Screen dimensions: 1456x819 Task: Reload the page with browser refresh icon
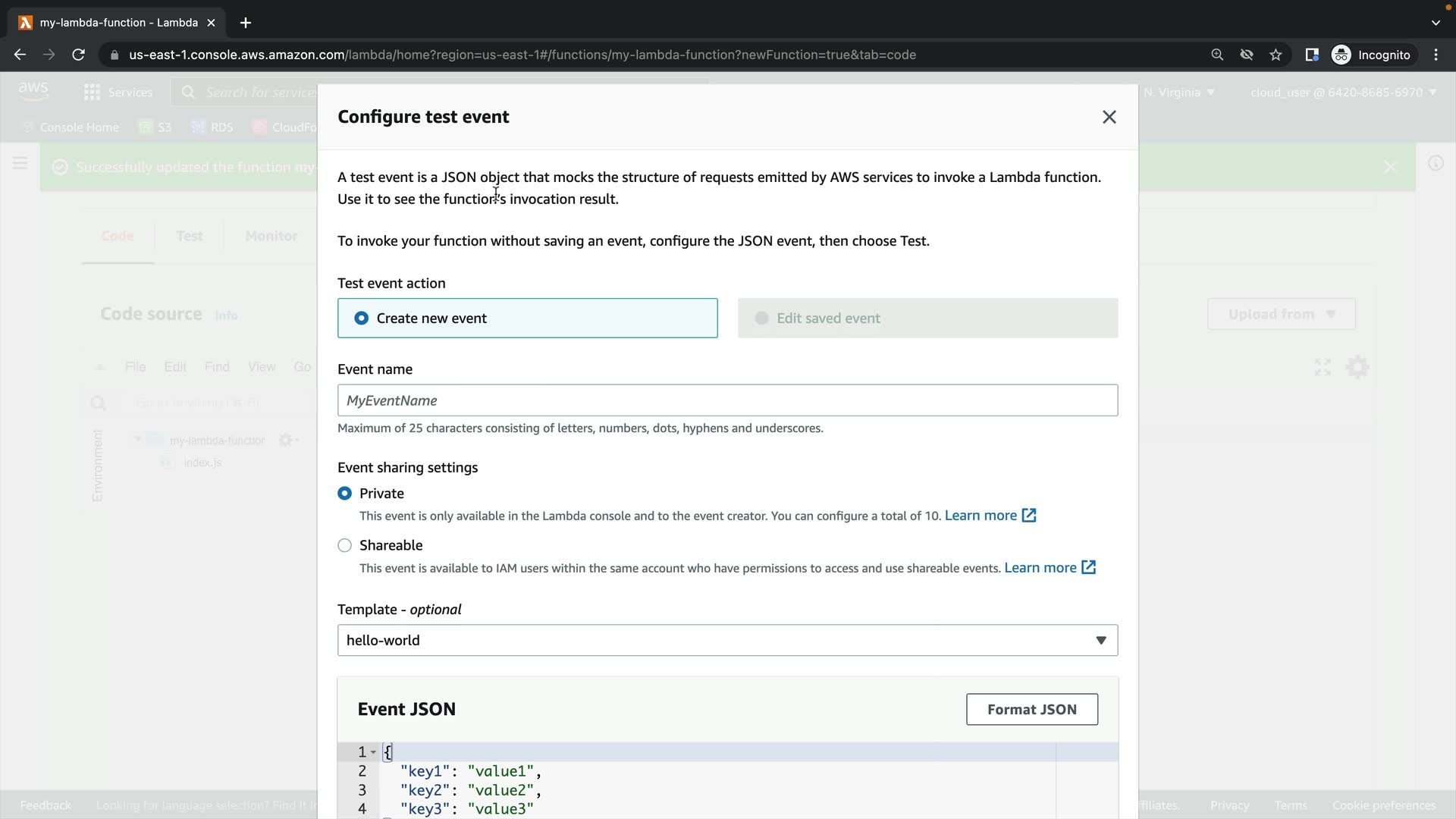click(x=78, y=55)
